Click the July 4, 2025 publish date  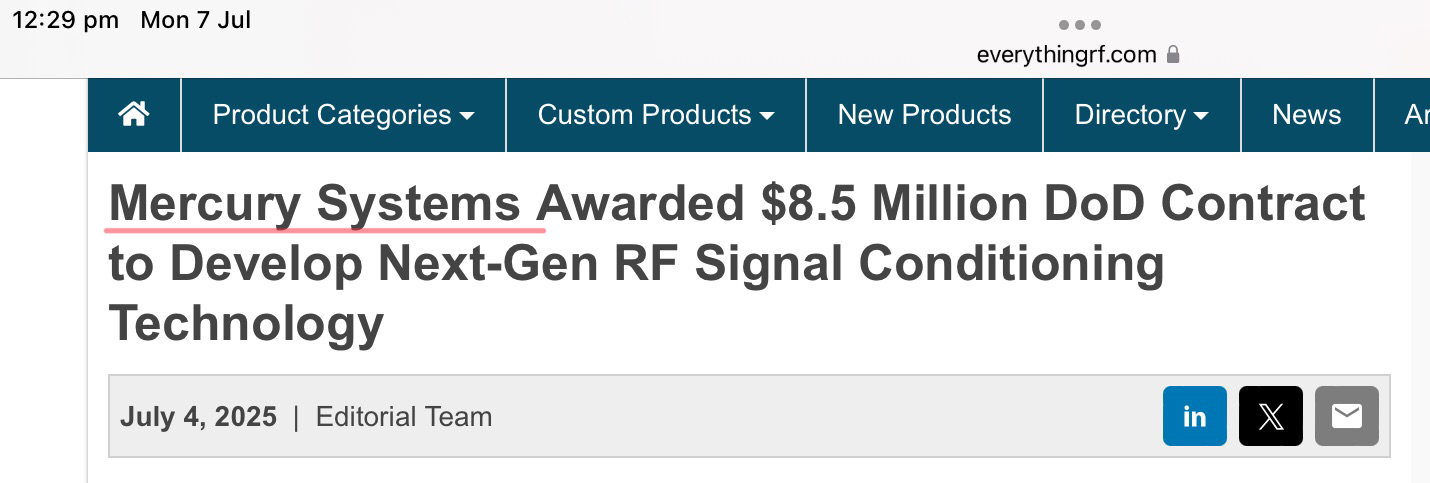pyautogui.click(x=198, y=417)
